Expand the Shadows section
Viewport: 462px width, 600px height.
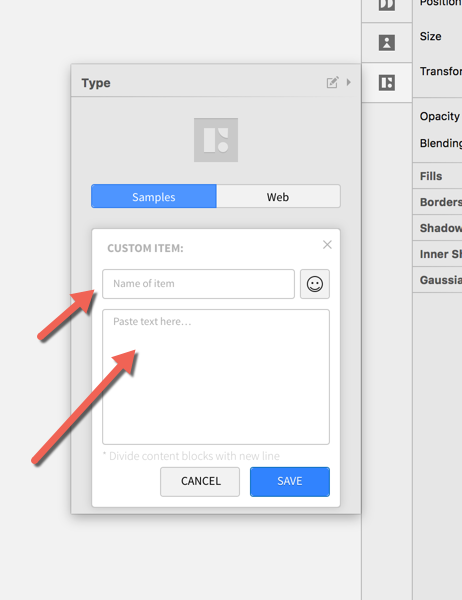(x=437, y=228)
